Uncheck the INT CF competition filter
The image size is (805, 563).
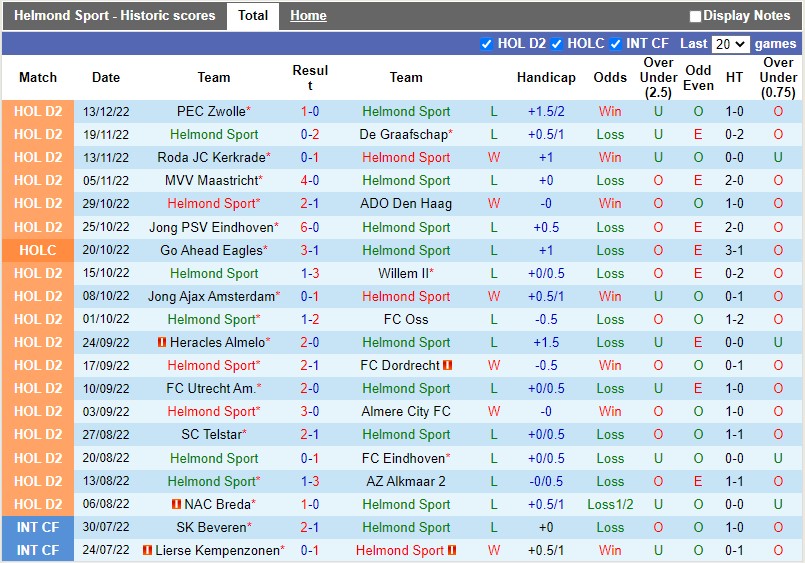click(x=615, y=44)
